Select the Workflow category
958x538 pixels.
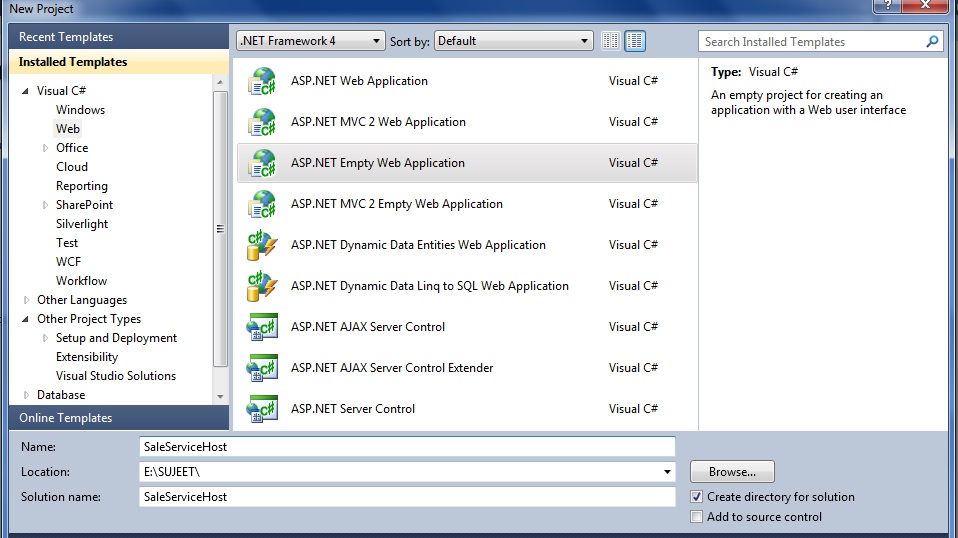pyautogui.click(x=81, y=281)
